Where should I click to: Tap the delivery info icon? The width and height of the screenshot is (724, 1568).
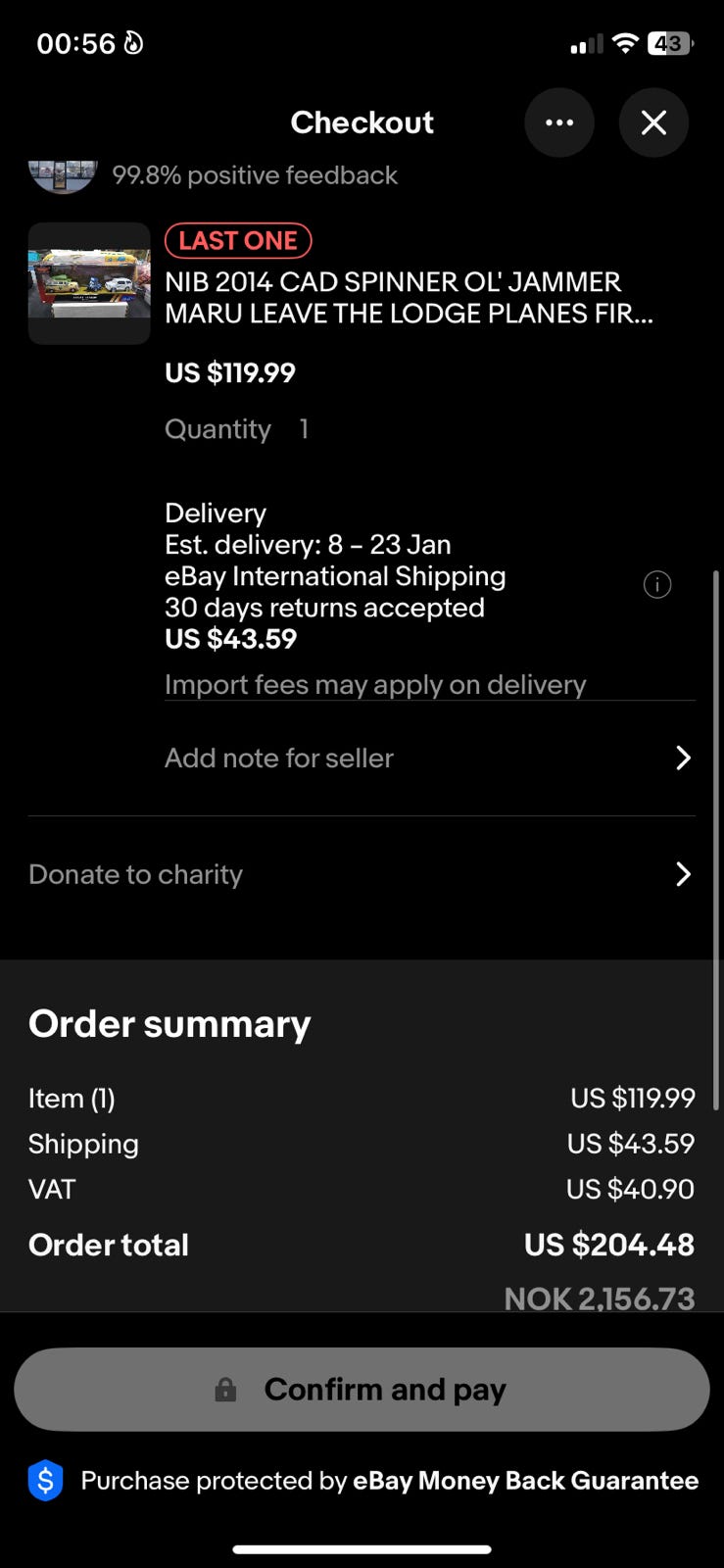657,585
